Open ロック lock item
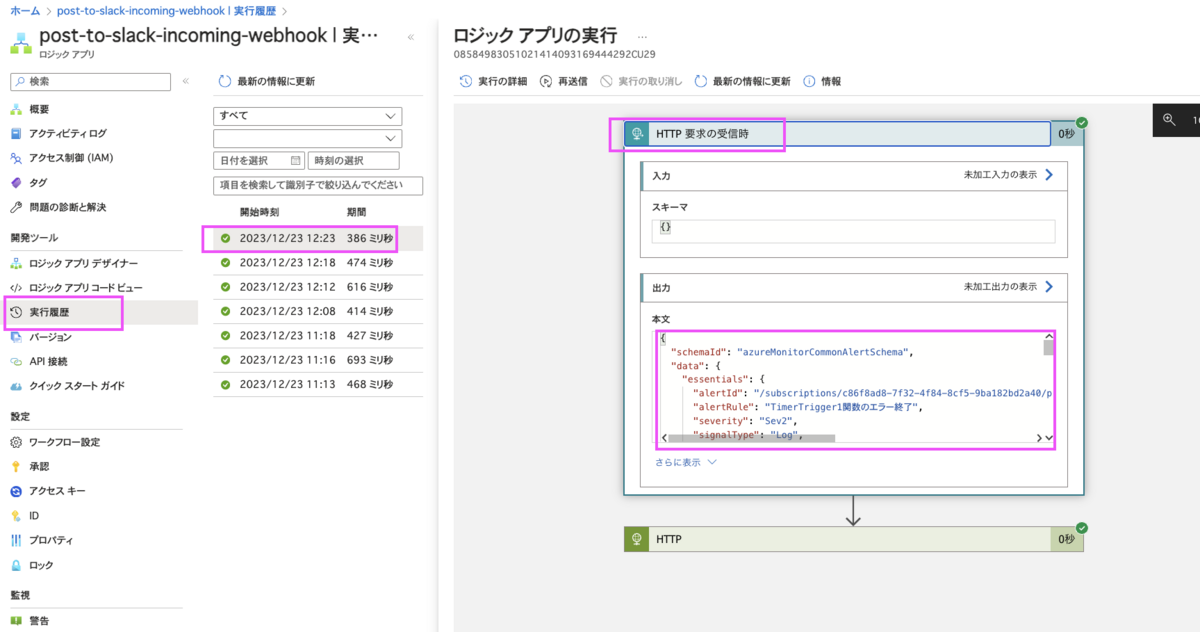1200x632 pixels. click(x=41, y=565)
